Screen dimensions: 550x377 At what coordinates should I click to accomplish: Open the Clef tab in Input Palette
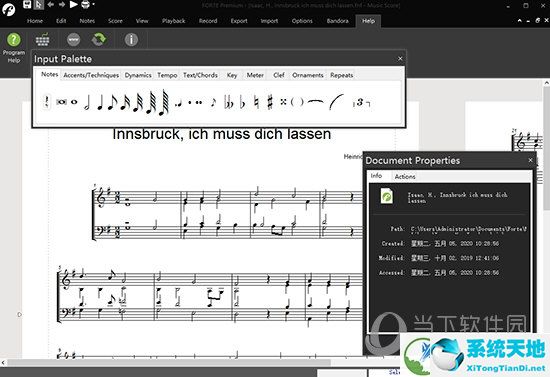pos(279,75)
